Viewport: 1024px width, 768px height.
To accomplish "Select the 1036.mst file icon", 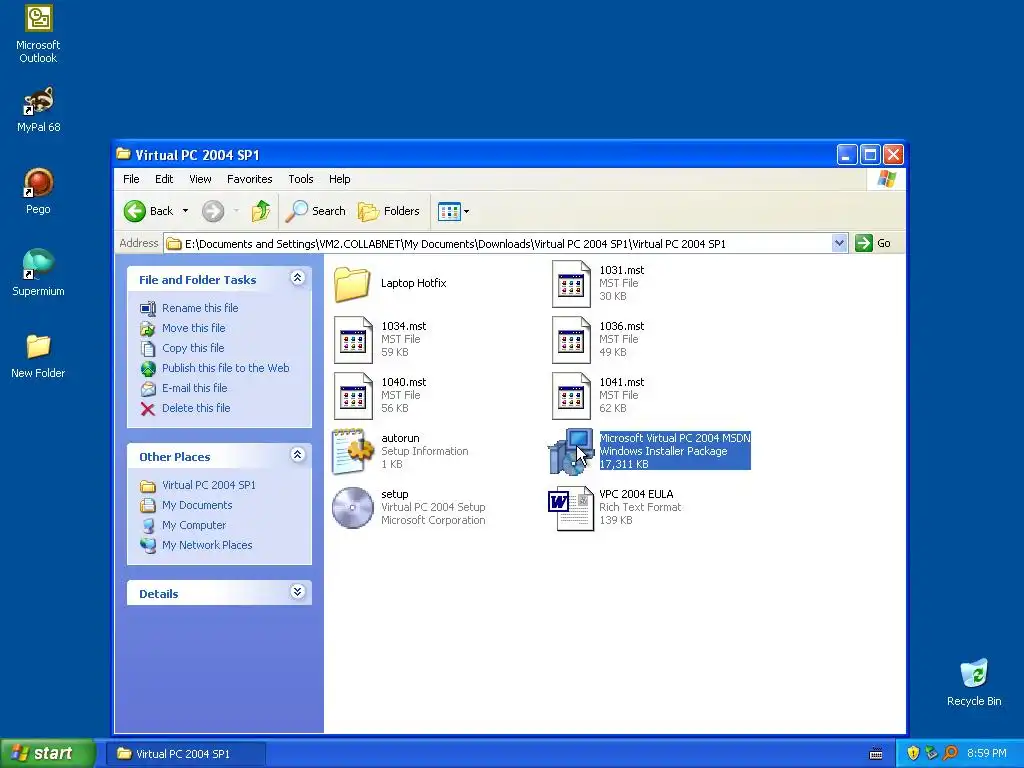I will [571, 340].
